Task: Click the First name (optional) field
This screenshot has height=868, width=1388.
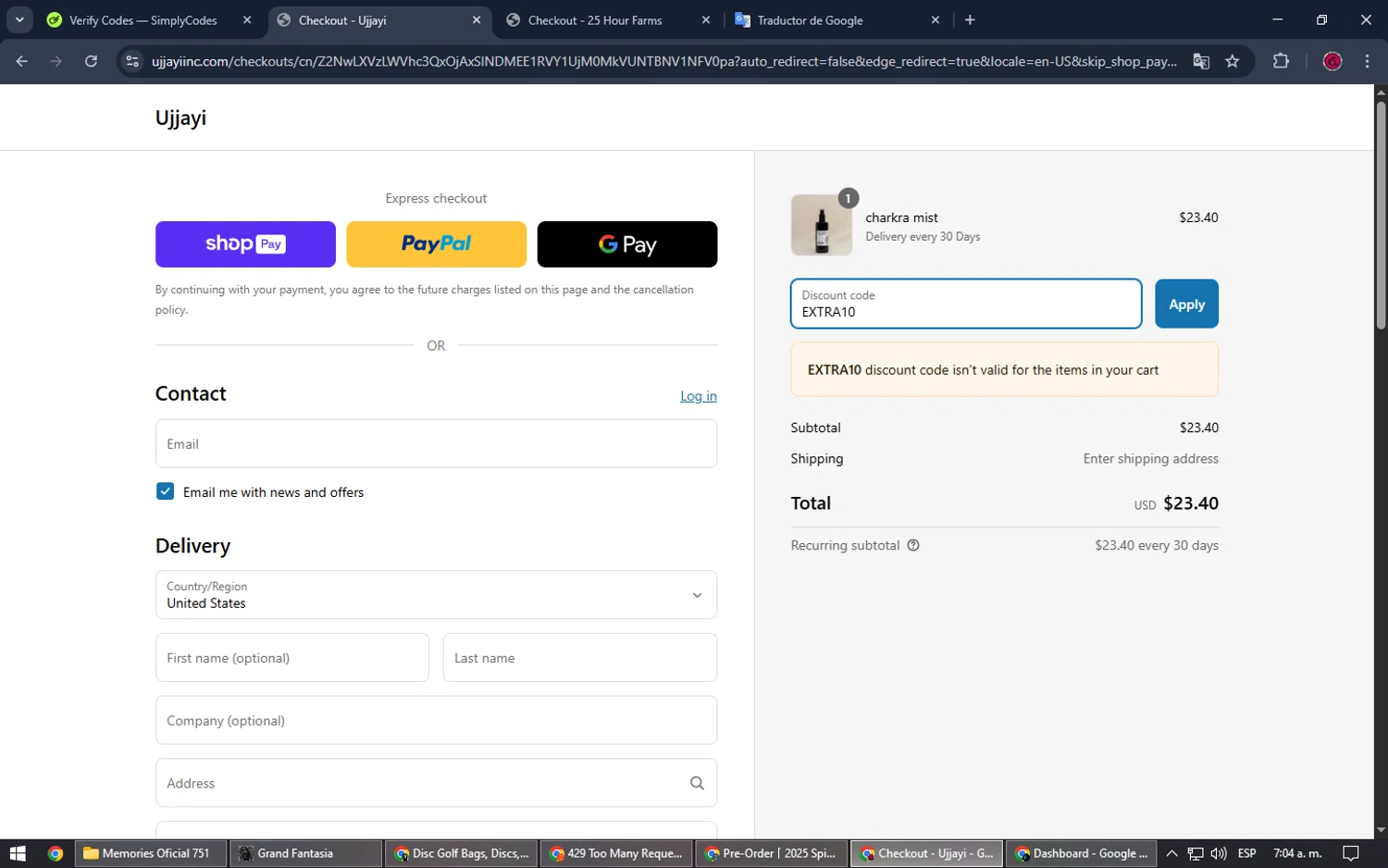Action: pyautogui.click(x=291, y=658)
